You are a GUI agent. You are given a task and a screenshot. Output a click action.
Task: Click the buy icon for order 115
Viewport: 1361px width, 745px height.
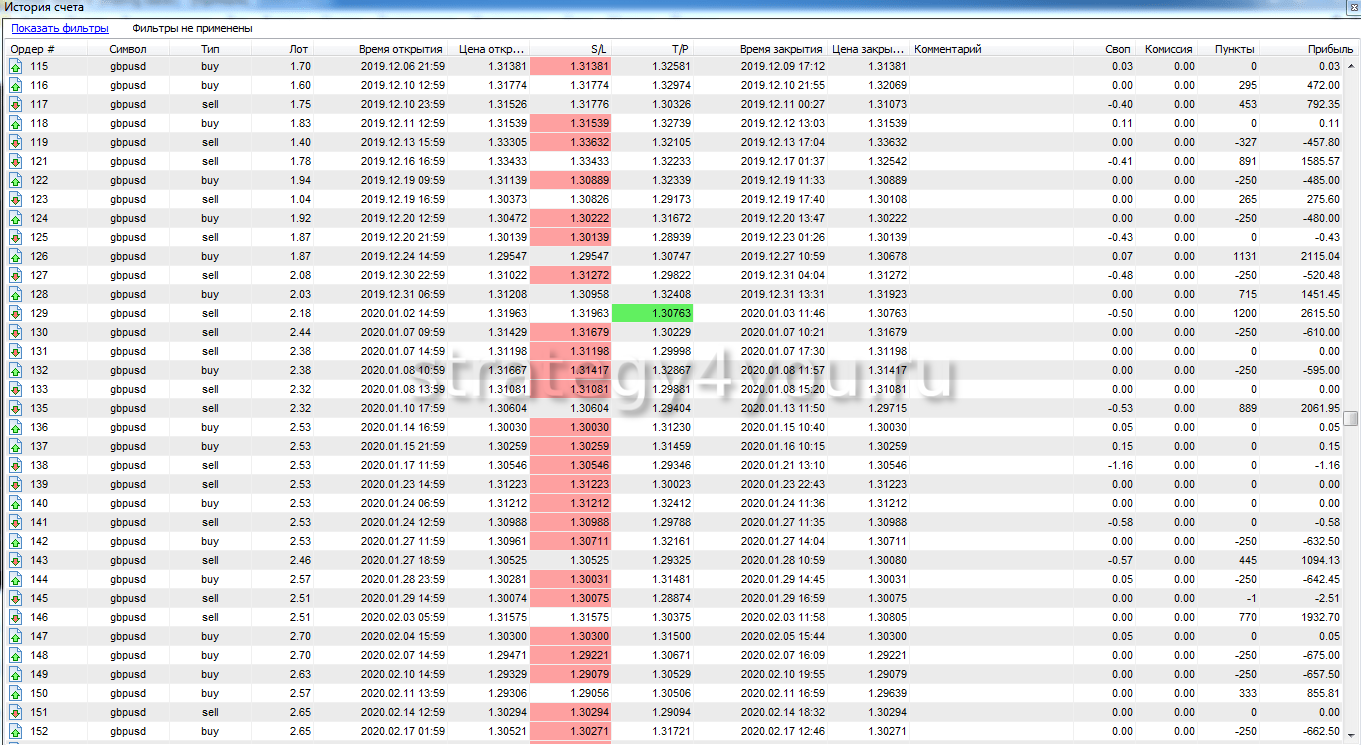click(x=15, y=67)
